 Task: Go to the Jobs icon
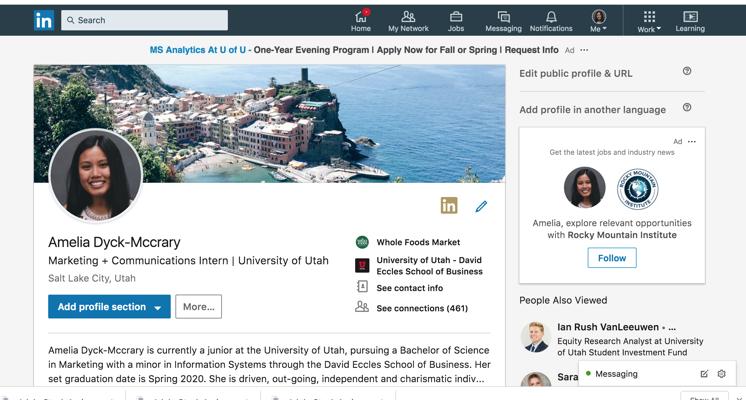[x=456, y=19]
